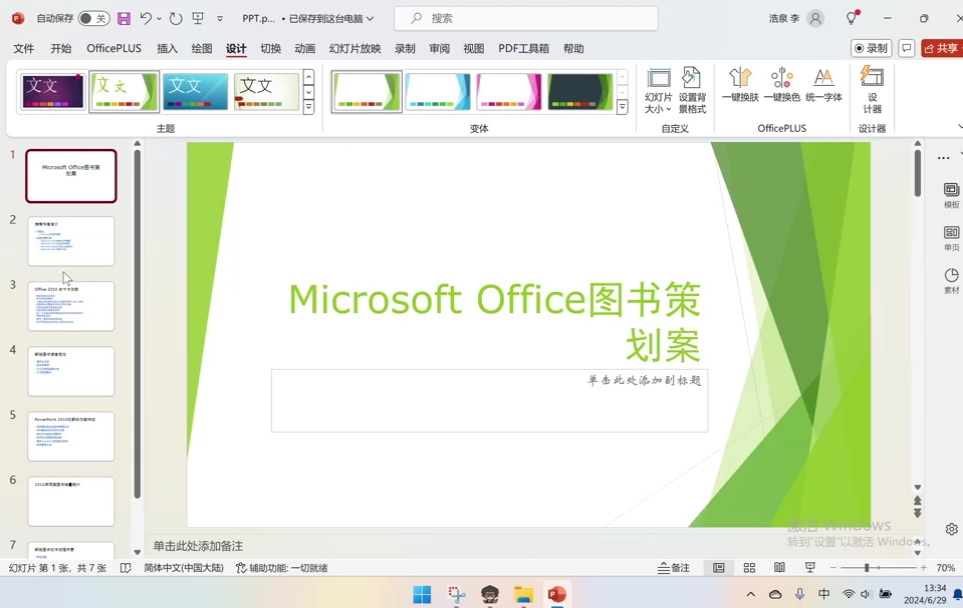Click the 一键换色 icon in the ribbon
This screenshot has width=963, height=608.
(x=782, y=90)
